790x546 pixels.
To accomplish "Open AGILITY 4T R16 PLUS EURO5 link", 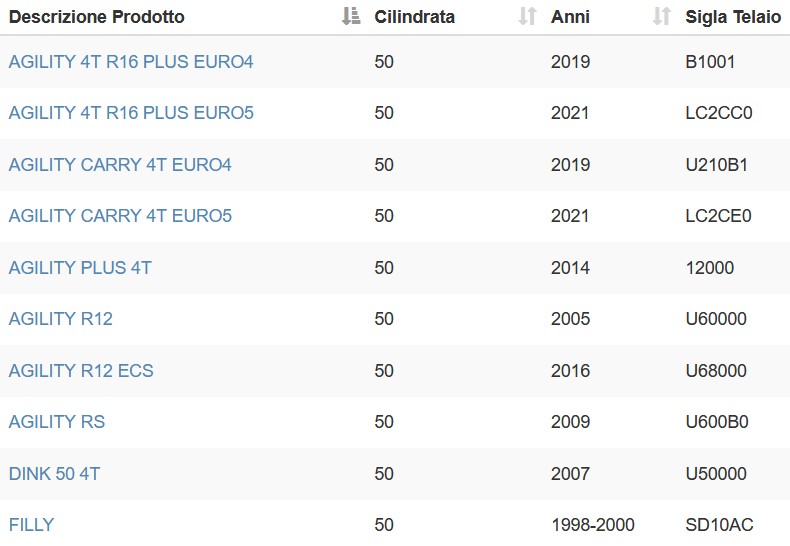I will pyautogui.click(x=131, y=113).
